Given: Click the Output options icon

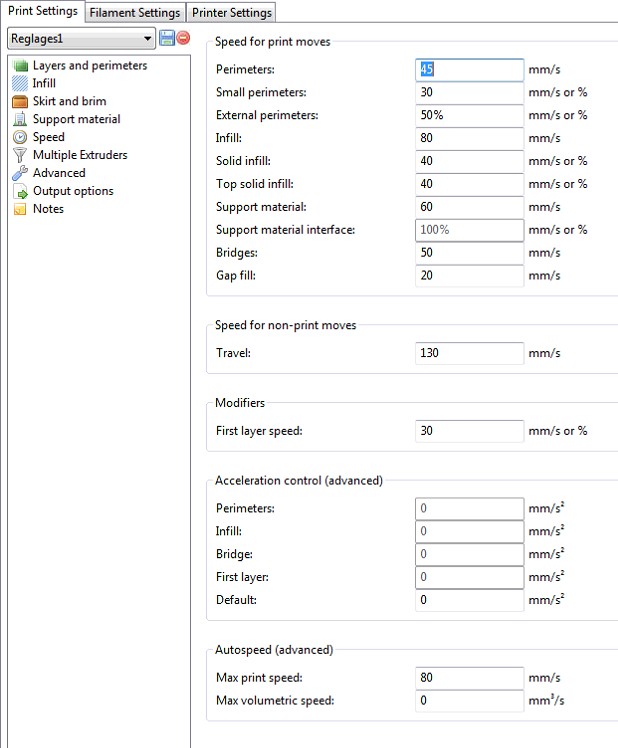Looking at the screenshot, I should (x=19, y=192).
